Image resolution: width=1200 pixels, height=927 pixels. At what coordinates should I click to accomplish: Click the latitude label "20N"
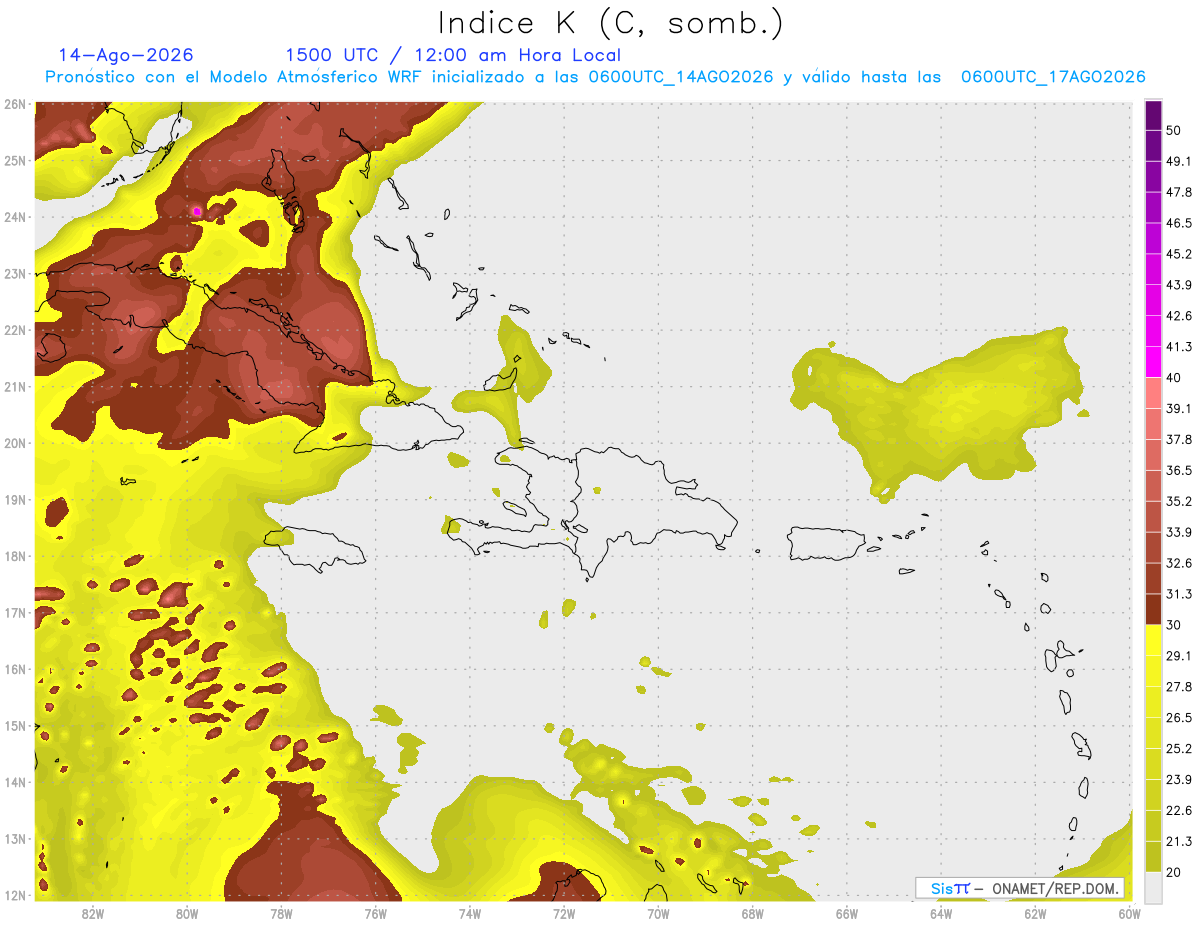tap(15, 443)
